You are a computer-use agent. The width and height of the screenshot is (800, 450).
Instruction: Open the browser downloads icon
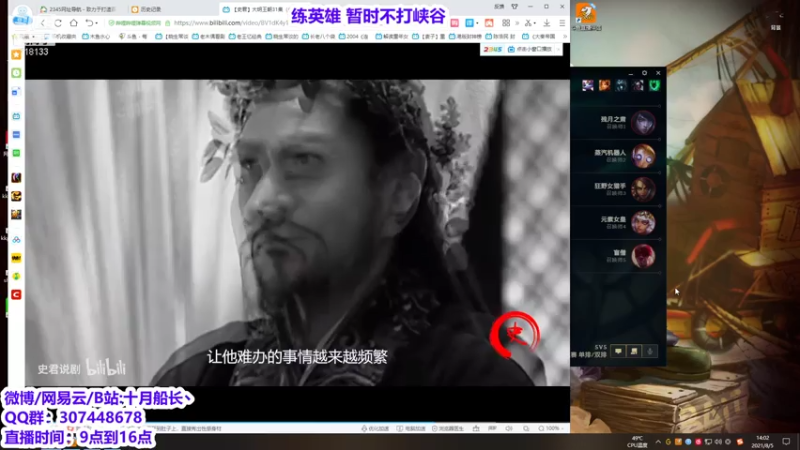click(x=546, y=23)
